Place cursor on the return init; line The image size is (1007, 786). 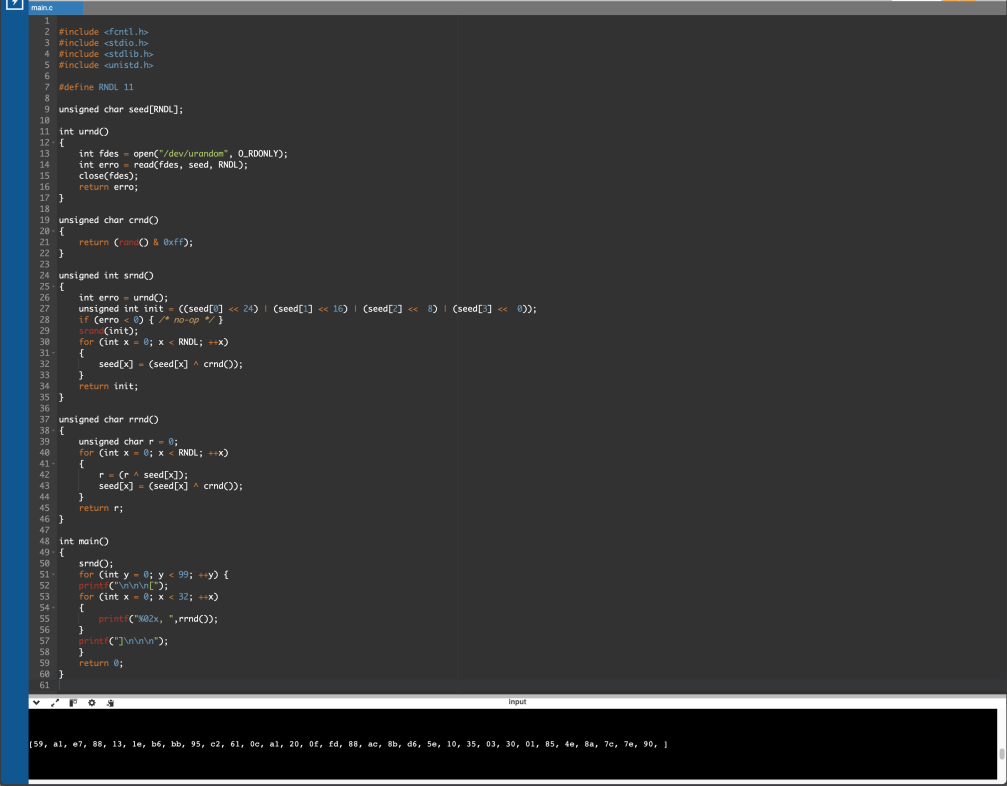pyautogui.click(x=108, y=386)
